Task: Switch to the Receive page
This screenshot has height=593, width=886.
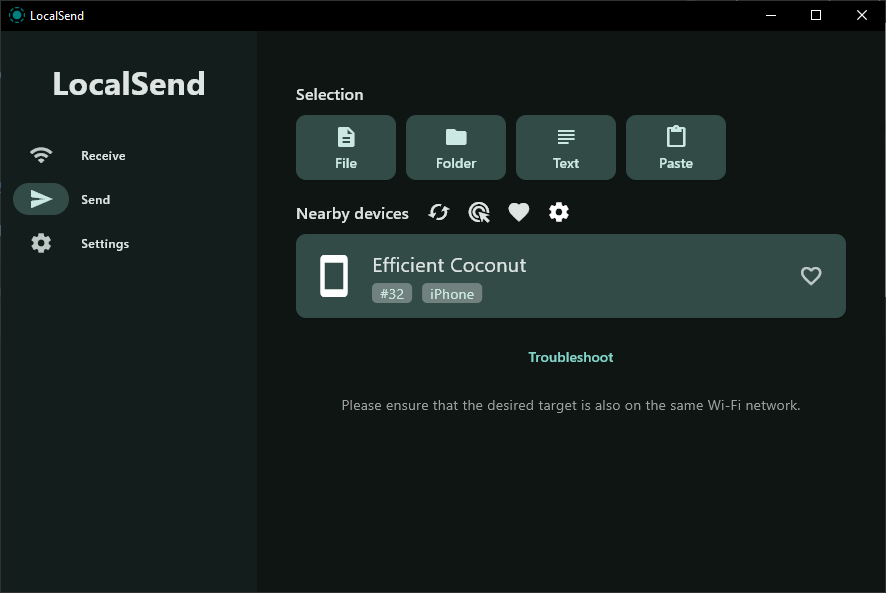Action: tap(103, 155)
